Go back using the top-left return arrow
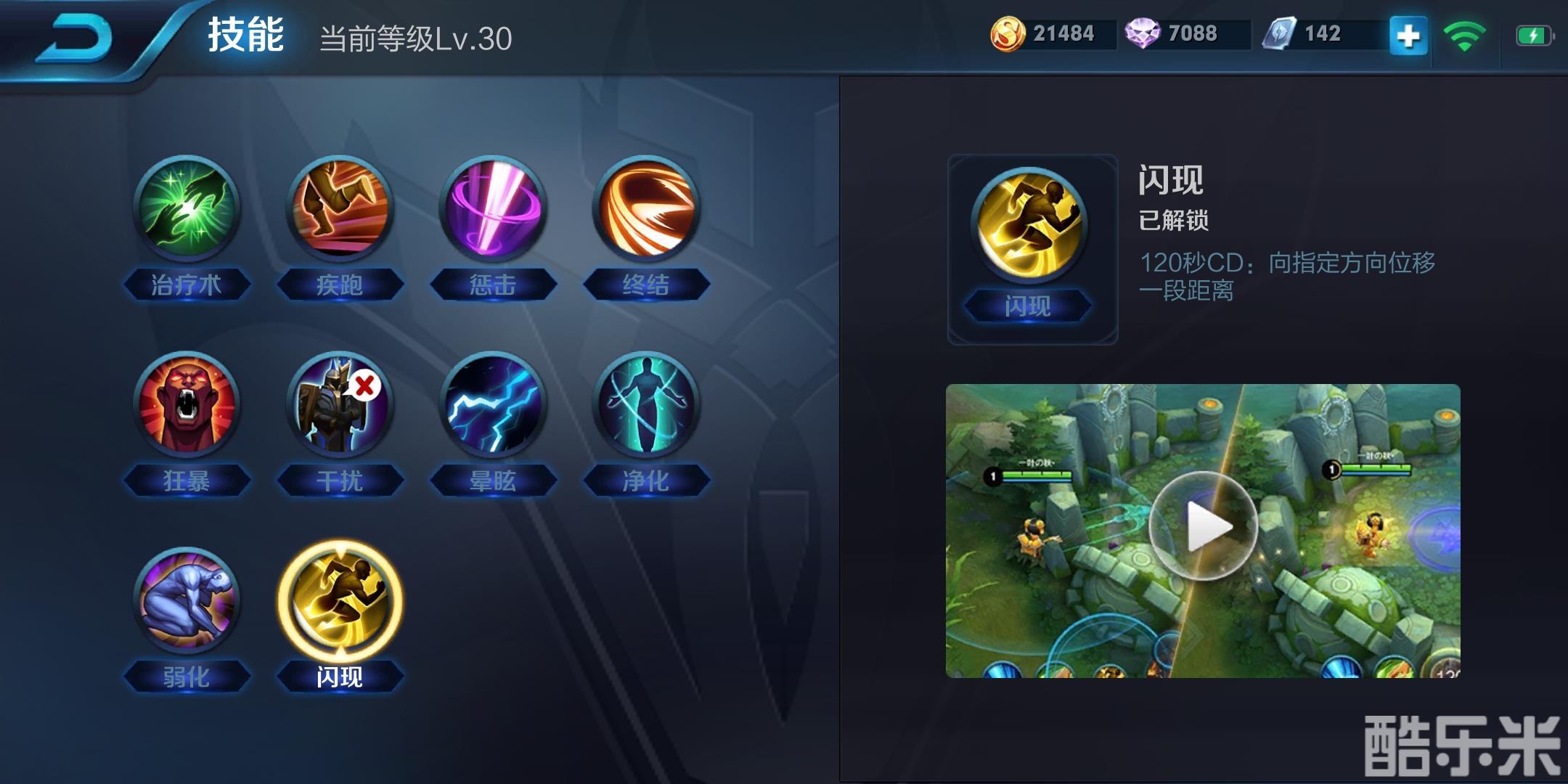The image size is (1568, 784). [x=75, y=38]
